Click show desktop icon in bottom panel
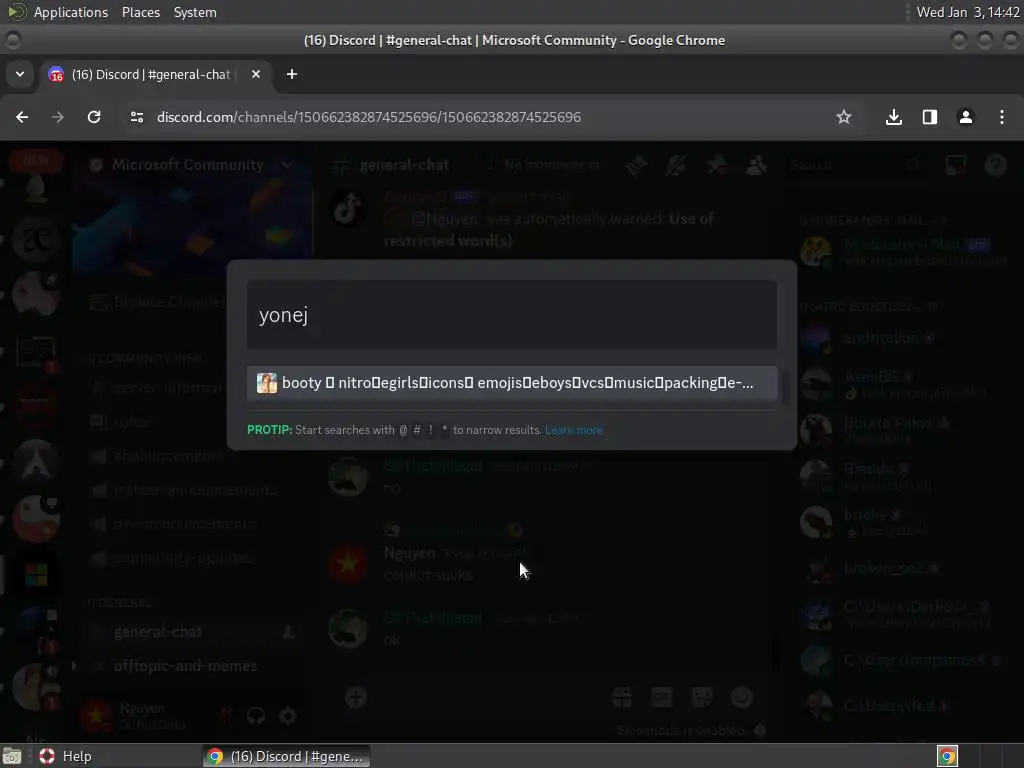This screenshot has height=768, width=1024. pos(12,756)
